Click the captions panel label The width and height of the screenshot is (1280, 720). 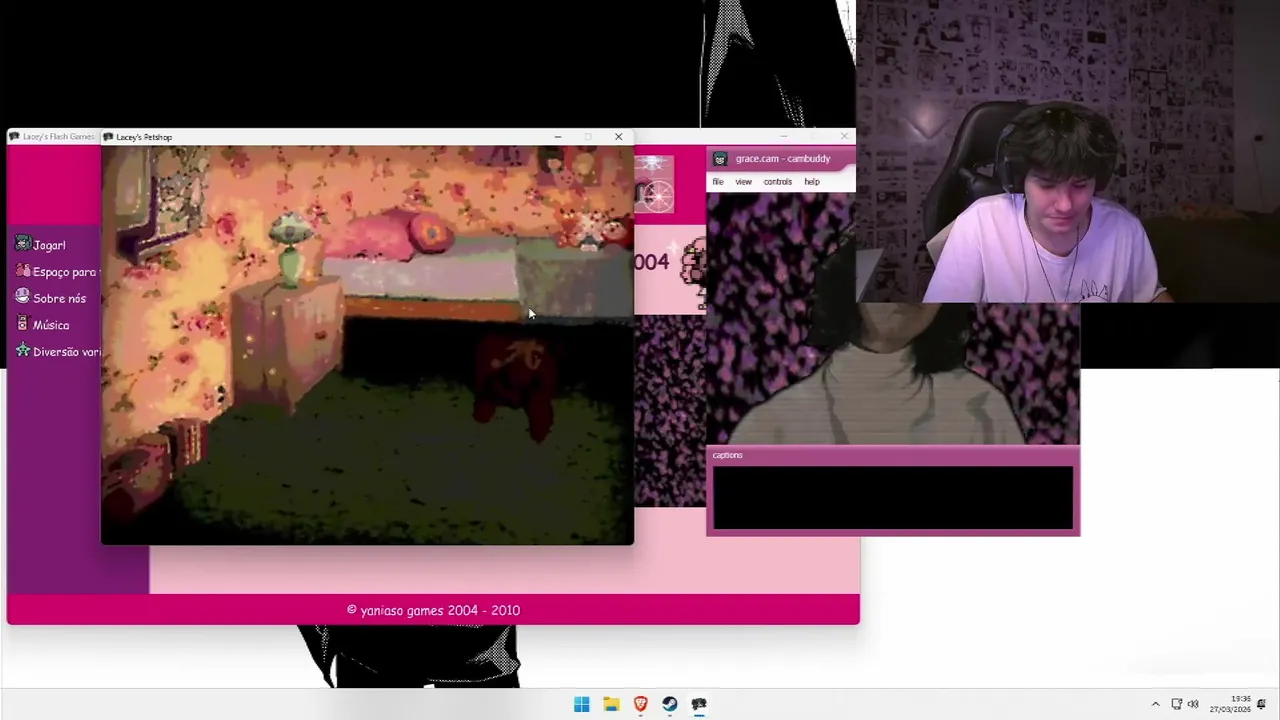tap(728, 455)
